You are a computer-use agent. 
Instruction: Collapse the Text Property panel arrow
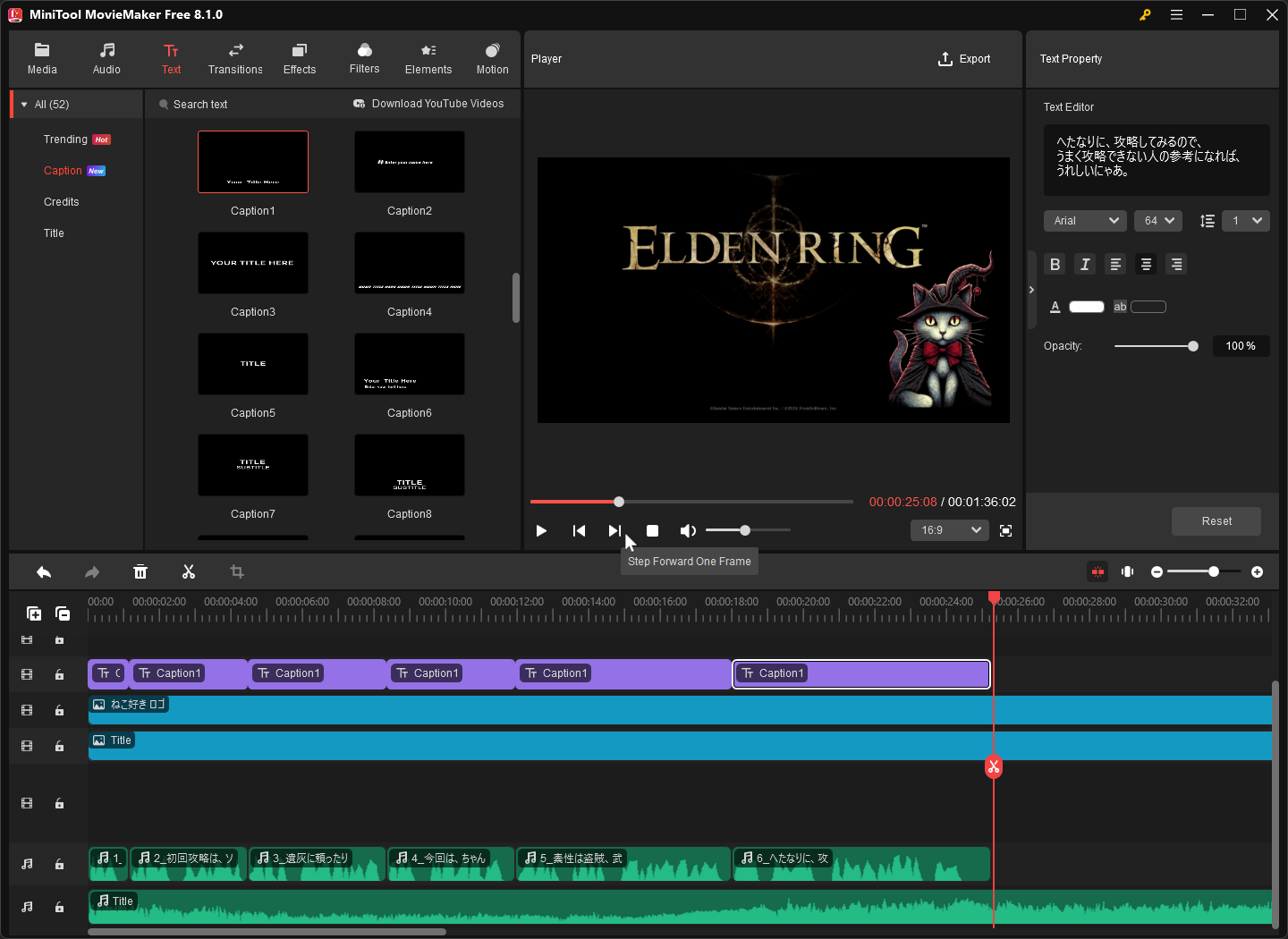(1031, 290)
